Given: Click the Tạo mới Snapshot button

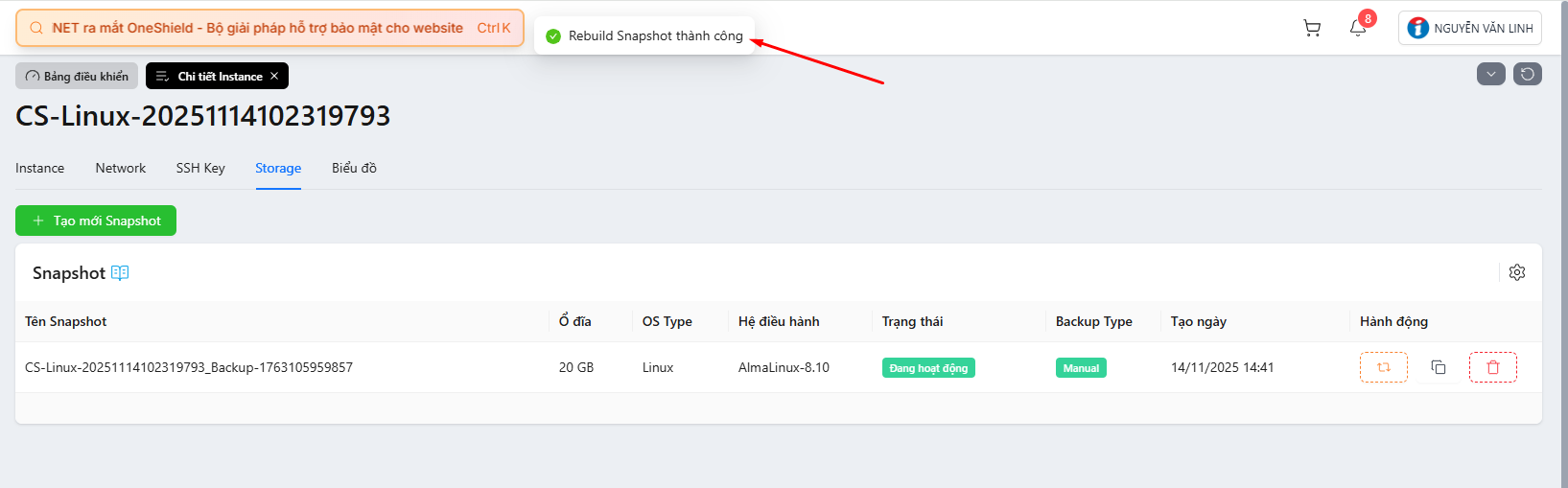Looking at the screenshot, I should coord(96,221).
